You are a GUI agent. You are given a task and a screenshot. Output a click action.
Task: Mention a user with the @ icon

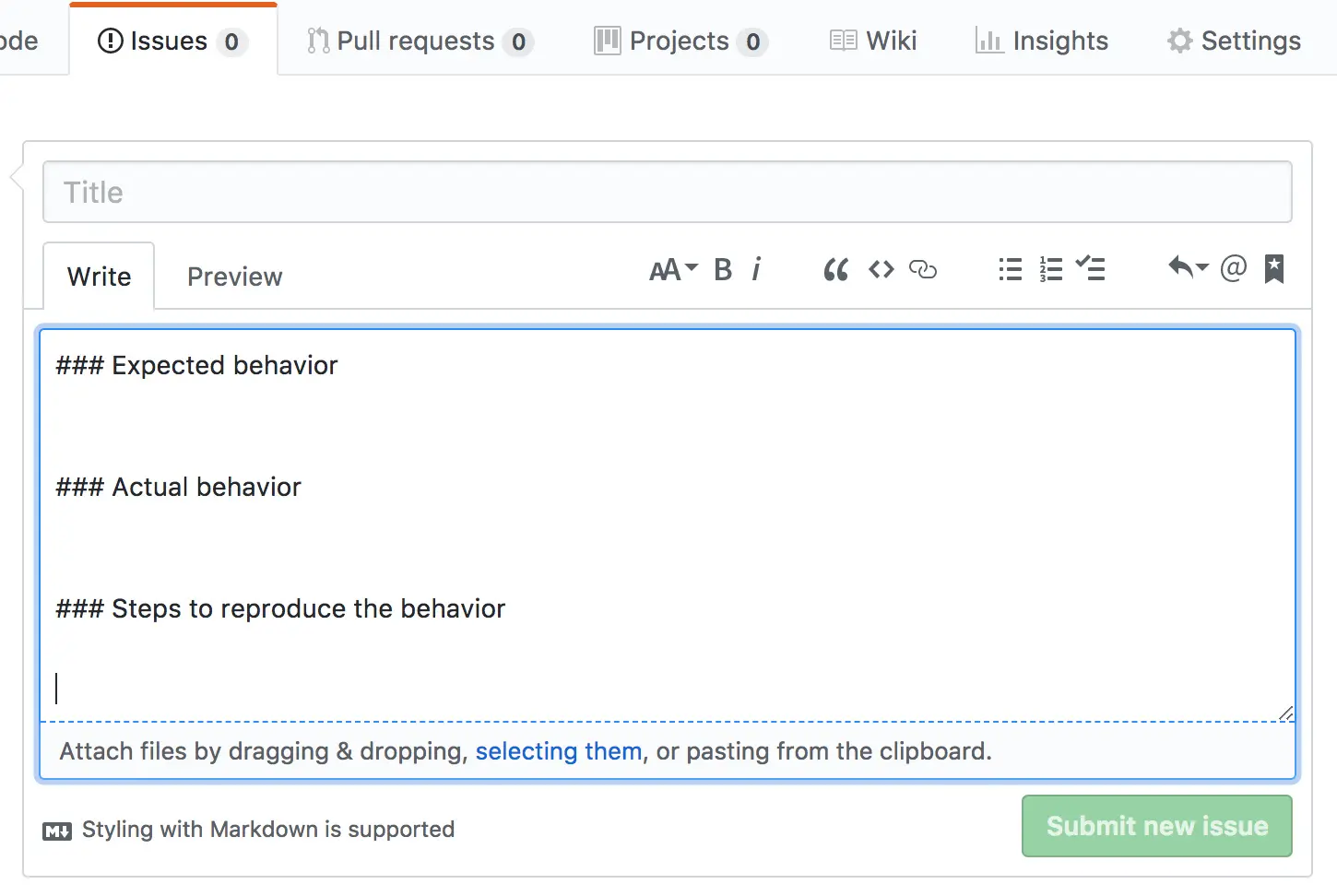pyautogui.click(x=1233, y=268)
